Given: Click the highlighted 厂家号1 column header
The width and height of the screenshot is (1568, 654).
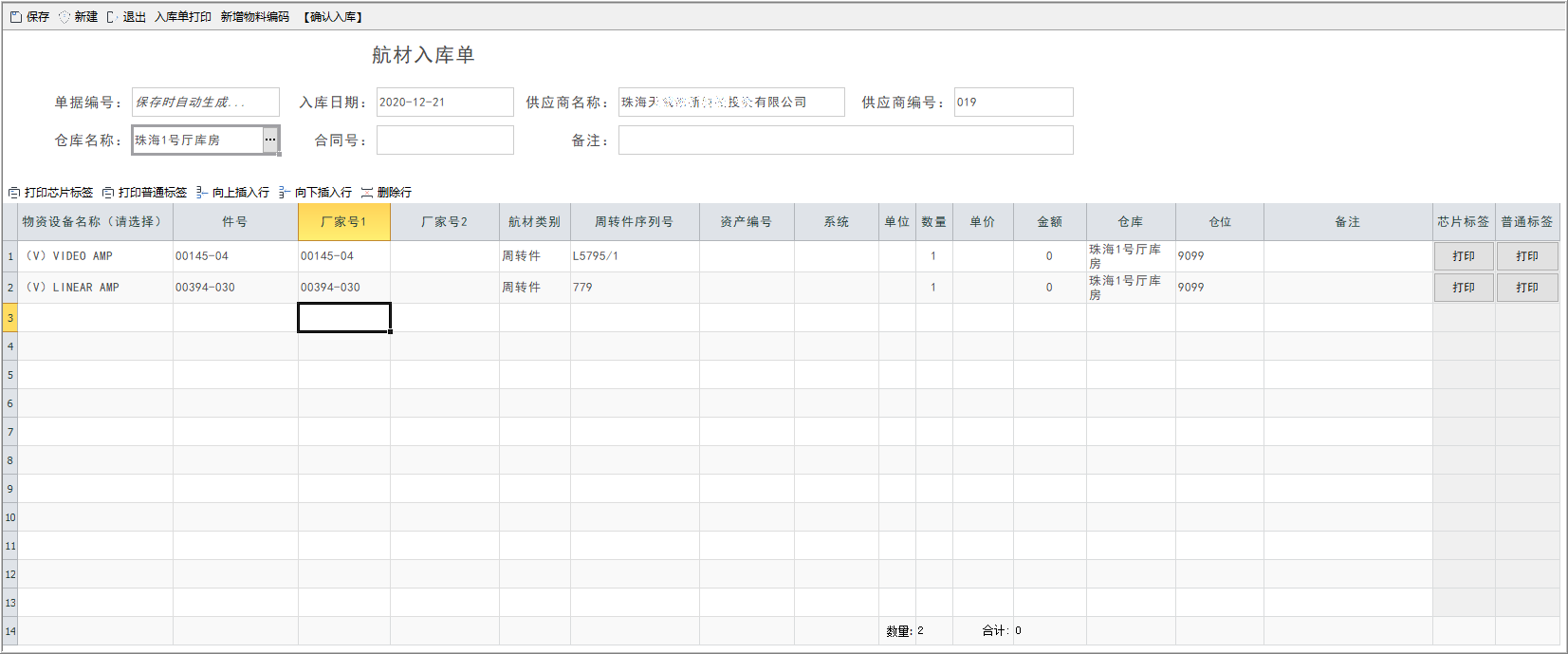Looking at the screenshot, I should pos(344,222).
